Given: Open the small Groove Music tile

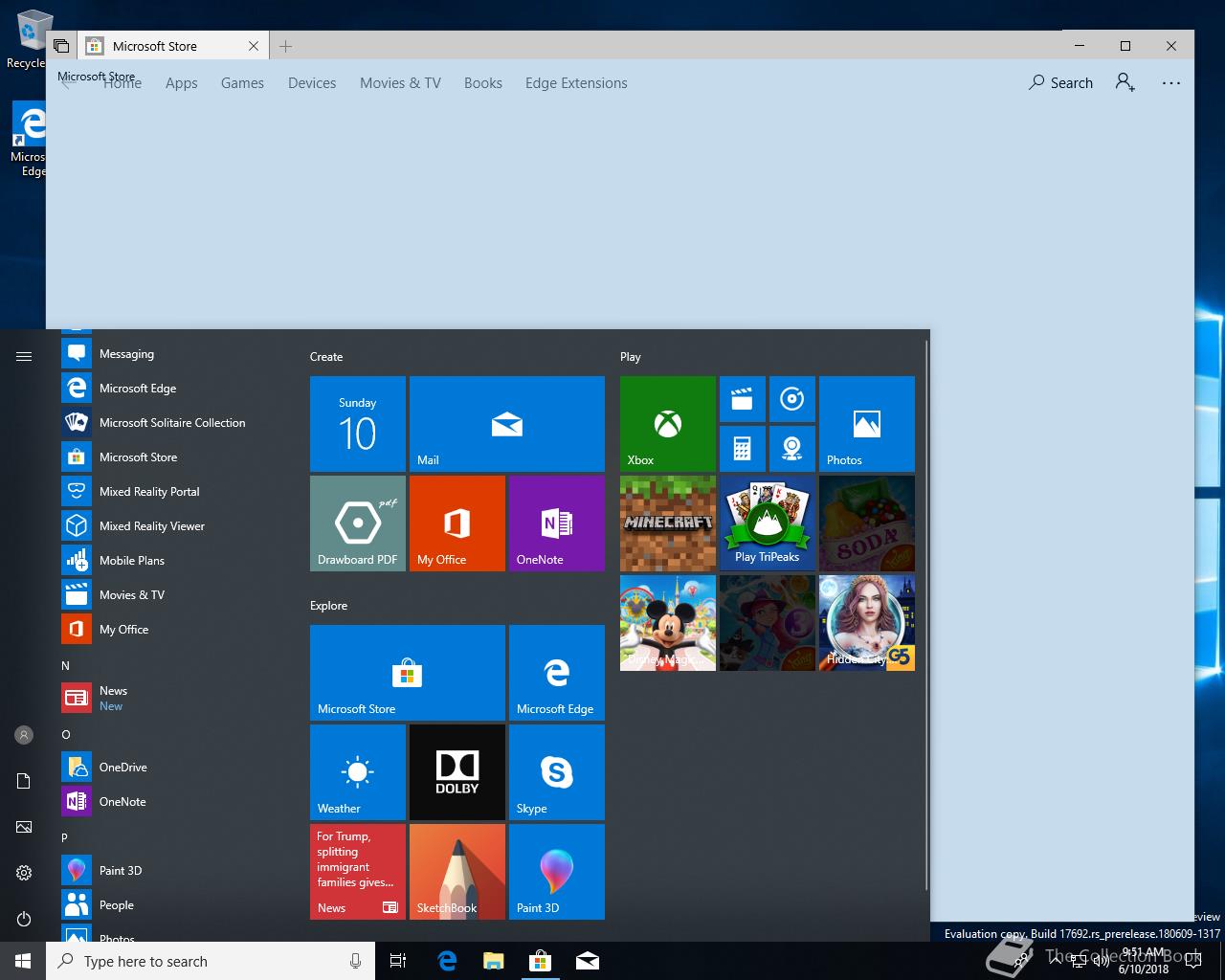Looking at the screenshot, I should (792, 399).
